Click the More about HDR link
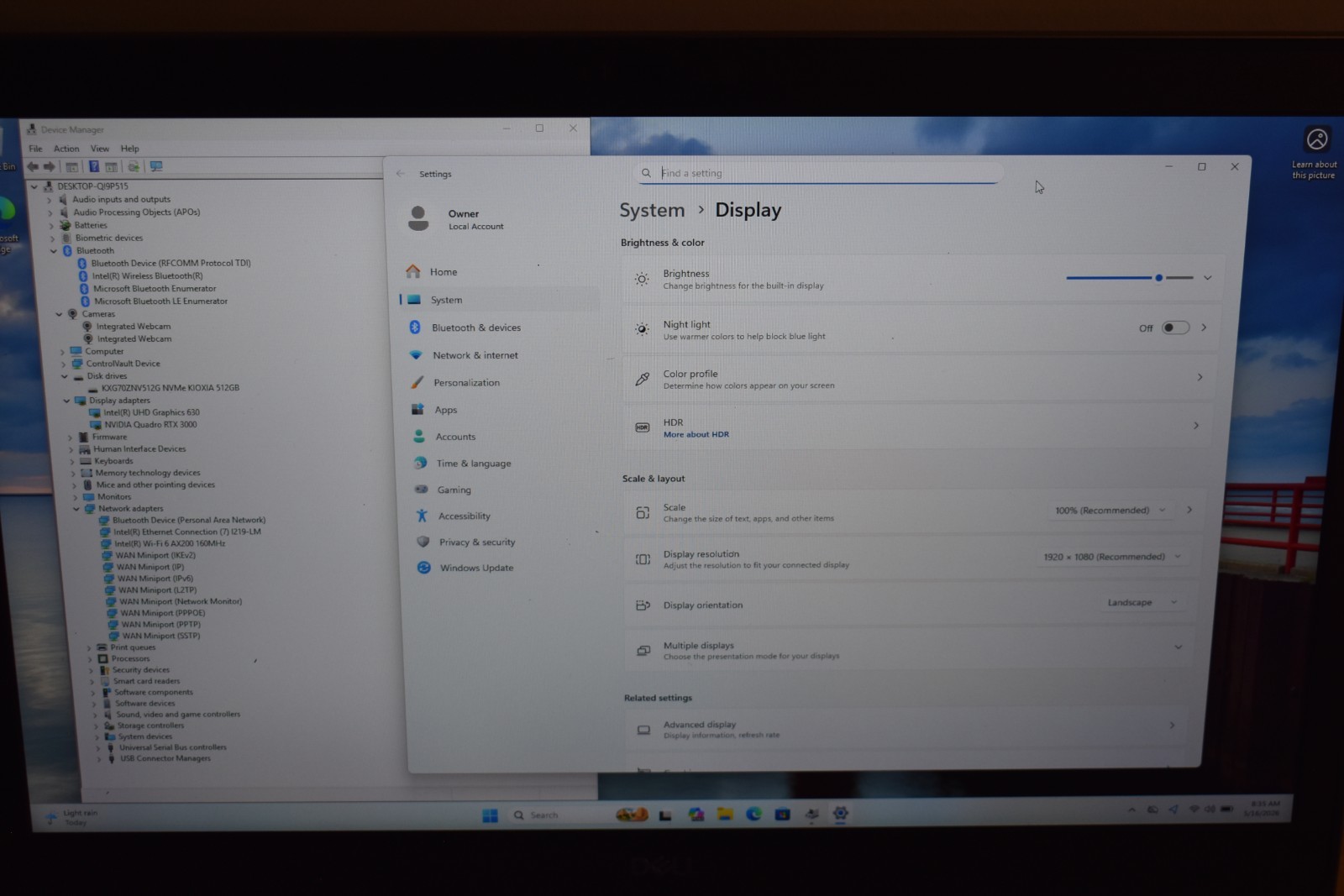Image resolution: width=1344 pixels, height=896 pixels. (696, 434)
